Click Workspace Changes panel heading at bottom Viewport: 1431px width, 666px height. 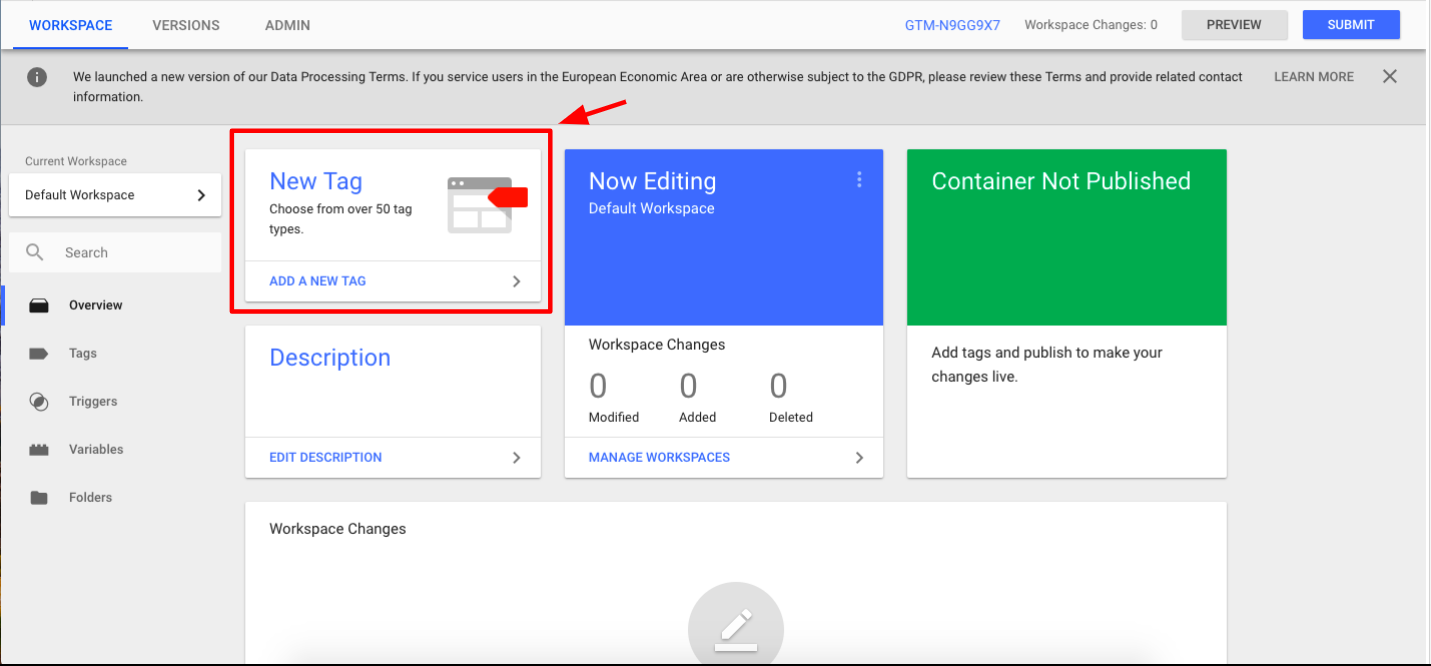[x=338, y=529]
